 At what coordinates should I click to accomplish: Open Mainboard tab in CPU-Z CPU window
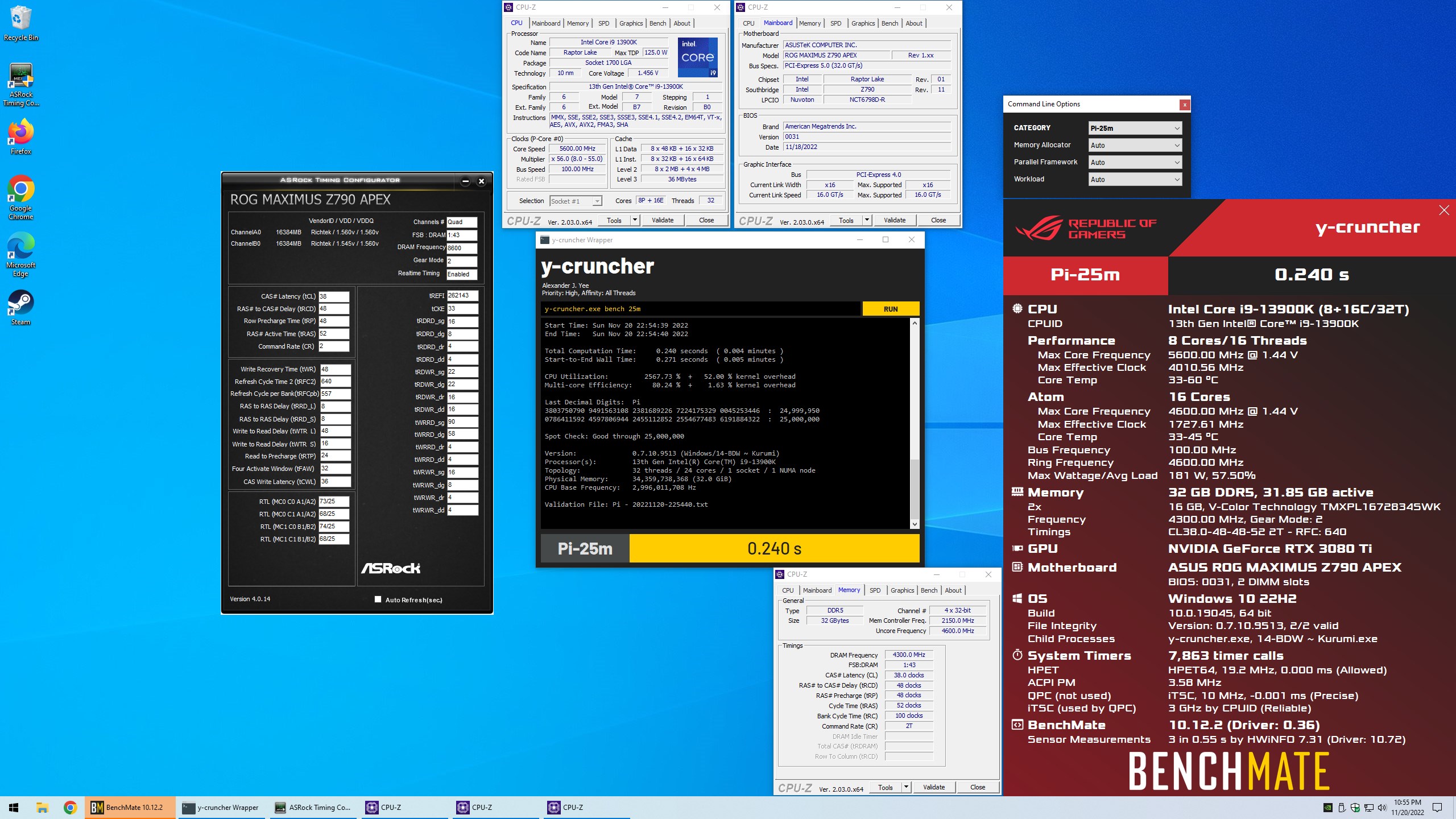coord(546,23)
